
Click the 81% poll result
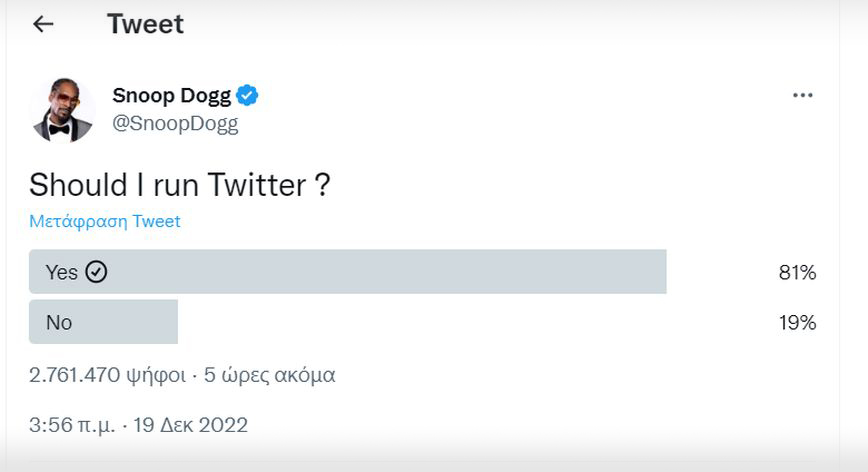click(x=797, y=272)
